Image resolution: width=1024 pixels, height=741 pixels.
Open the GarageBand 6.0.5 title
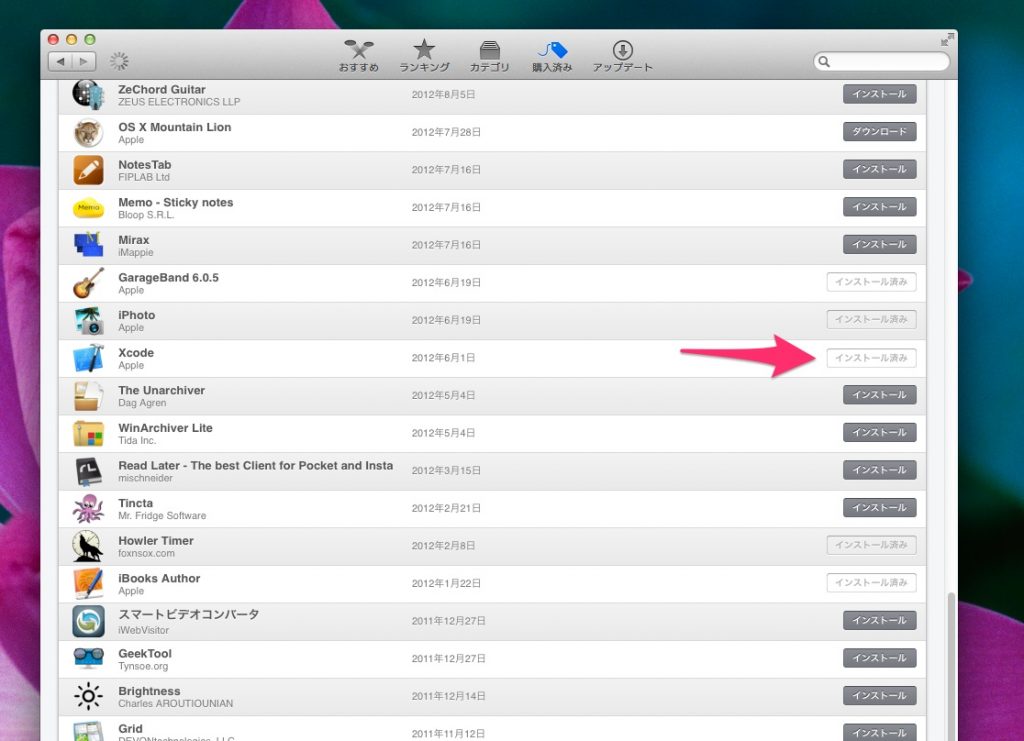click(x=168, y=277)
